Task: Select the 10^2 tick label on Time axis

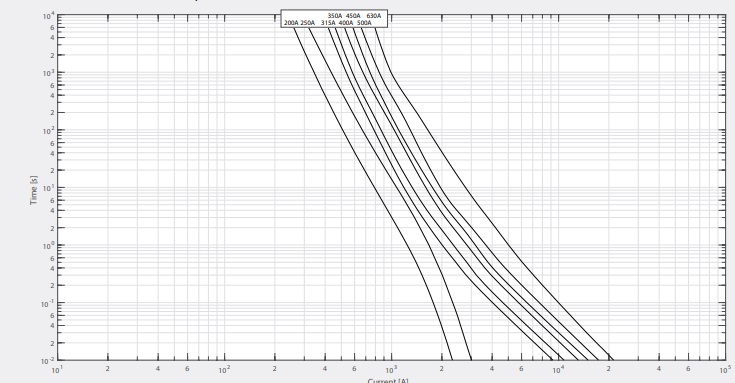Action: point(47,131)
